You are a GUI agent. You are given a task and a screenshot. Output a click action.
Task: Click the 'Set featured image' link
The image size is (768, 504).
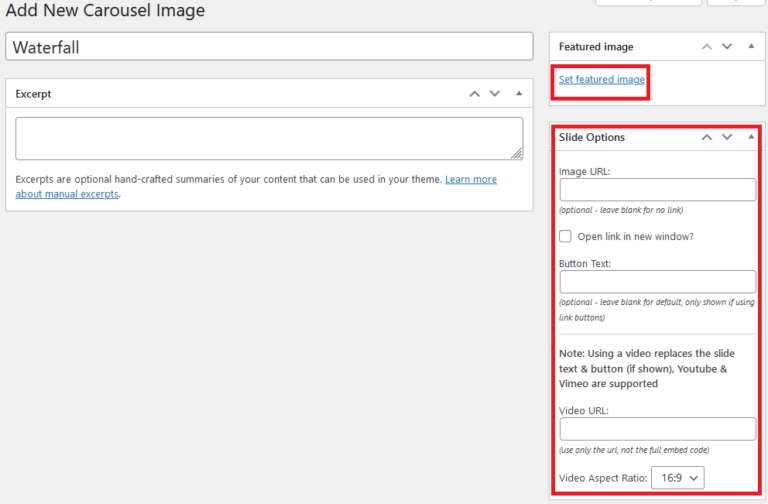(601, 79)
